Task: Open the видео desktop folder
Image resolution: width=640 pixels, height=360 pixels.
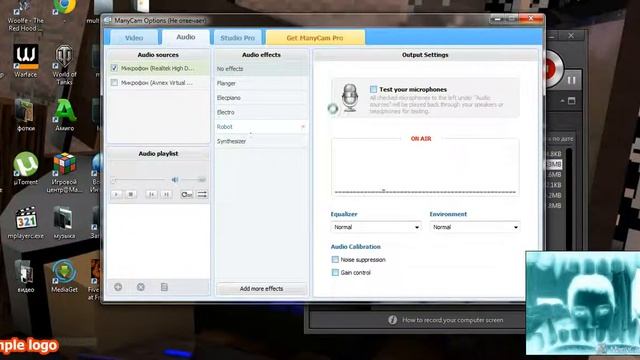Action: 26,276
